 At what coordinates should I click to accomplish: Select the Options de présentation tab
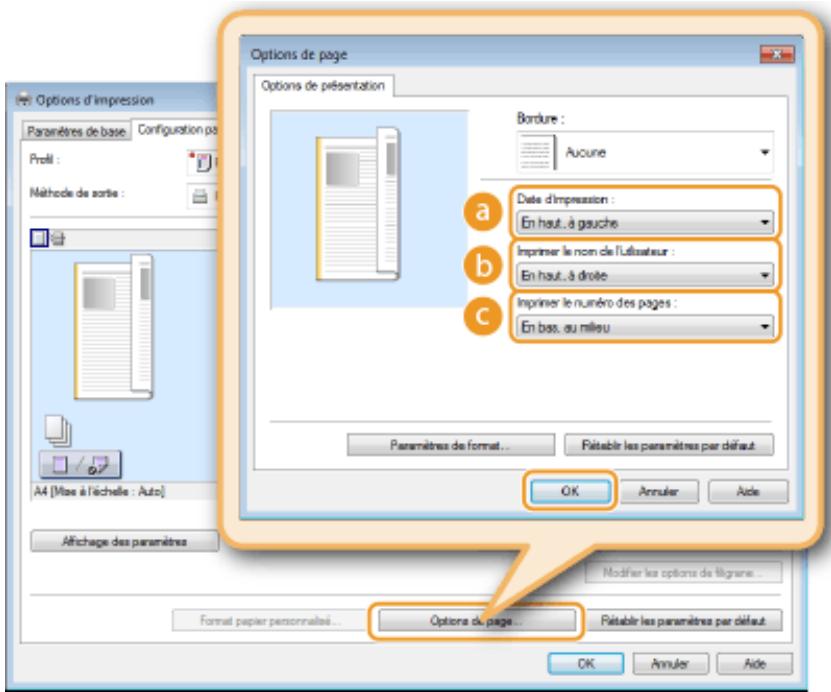pos(323,86)
